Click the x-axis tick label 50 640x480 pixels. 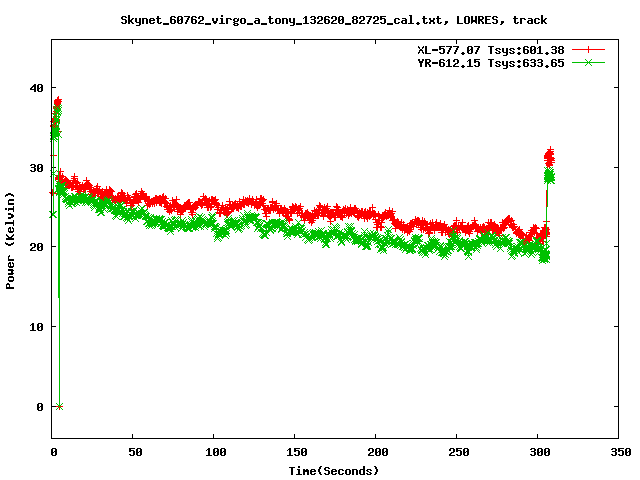coord(135,452)
